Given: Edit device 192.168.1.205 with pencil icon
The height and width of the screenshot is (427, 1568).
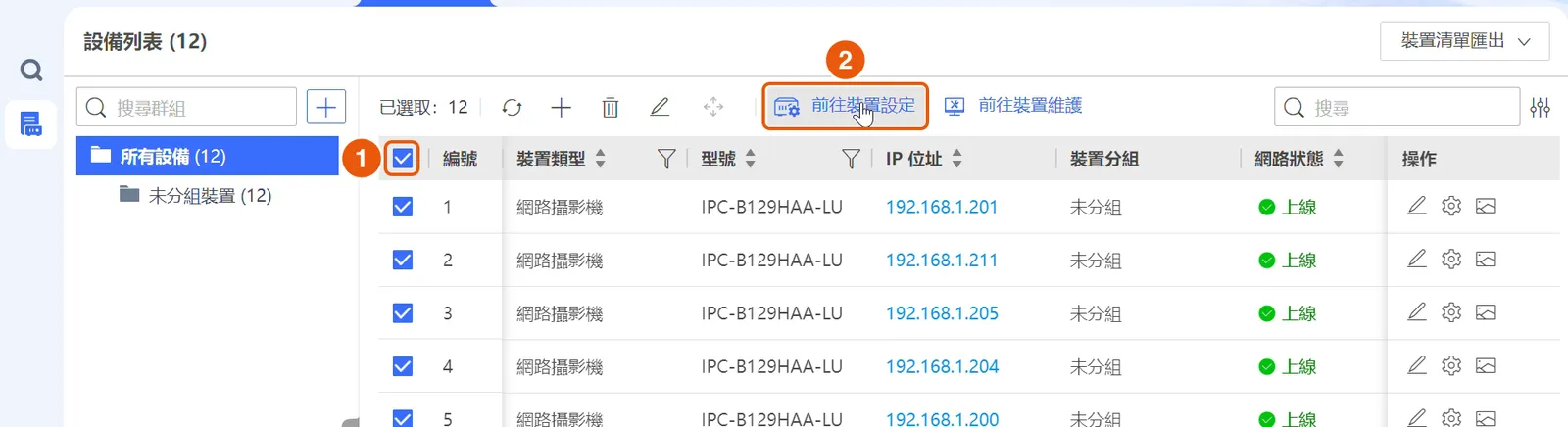Looking at the screenshot, I should pyautogui.click(x=1417, y=312).
